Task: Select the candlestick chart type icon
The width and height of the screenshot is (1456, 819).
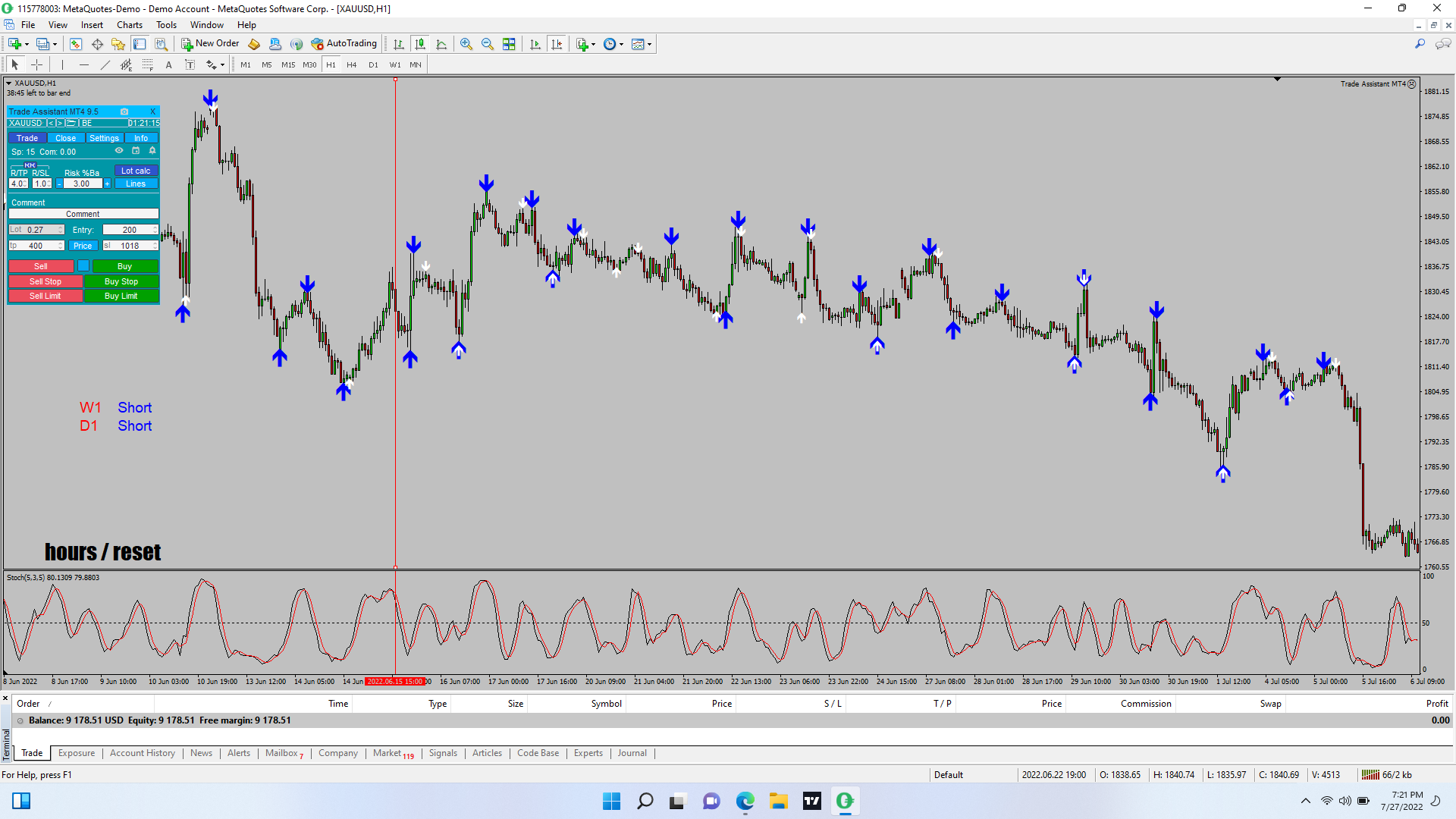Action: tap(420, 44)
